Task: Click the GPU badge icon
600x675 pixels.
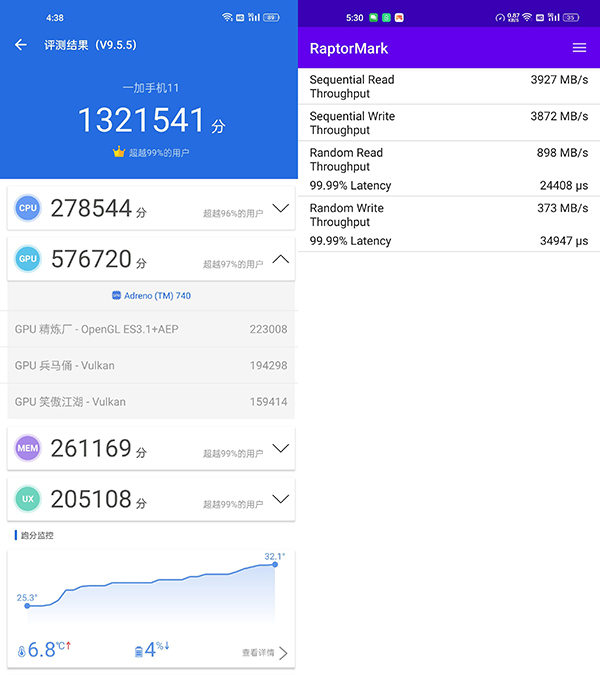Action: click(x=28, y=259)
